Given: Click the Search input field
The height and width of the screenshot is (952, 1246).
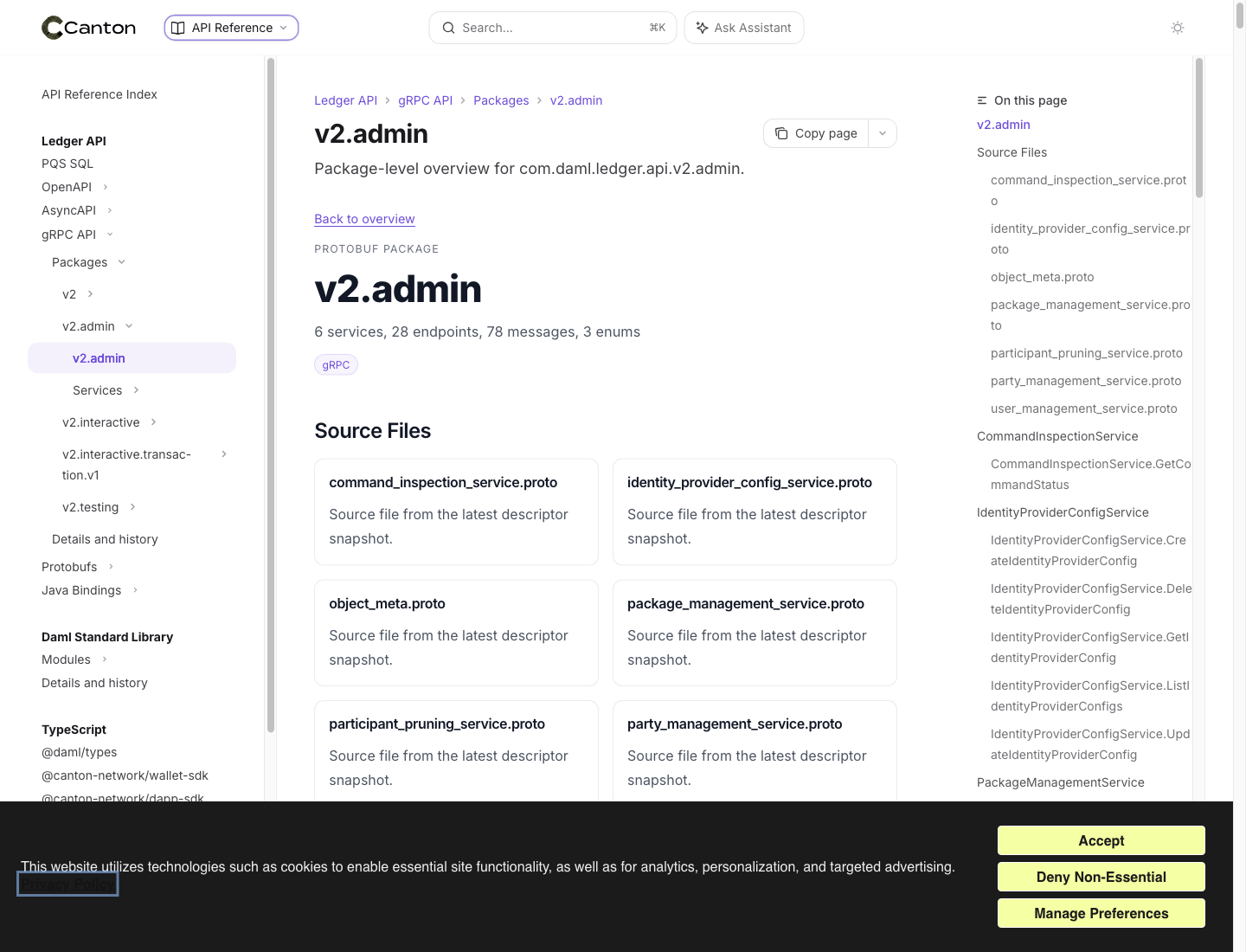Looking at the screenshot, I should click(x=553, y=28).
